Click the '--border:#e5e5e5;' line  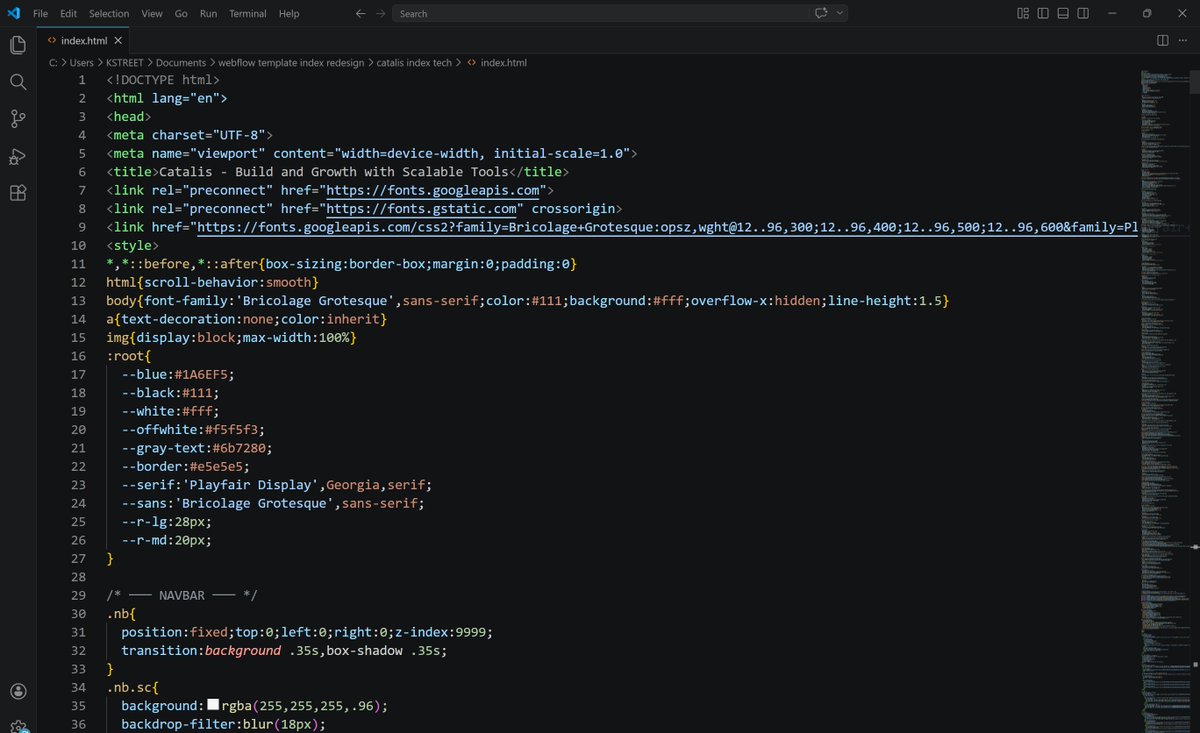(186, 467)
